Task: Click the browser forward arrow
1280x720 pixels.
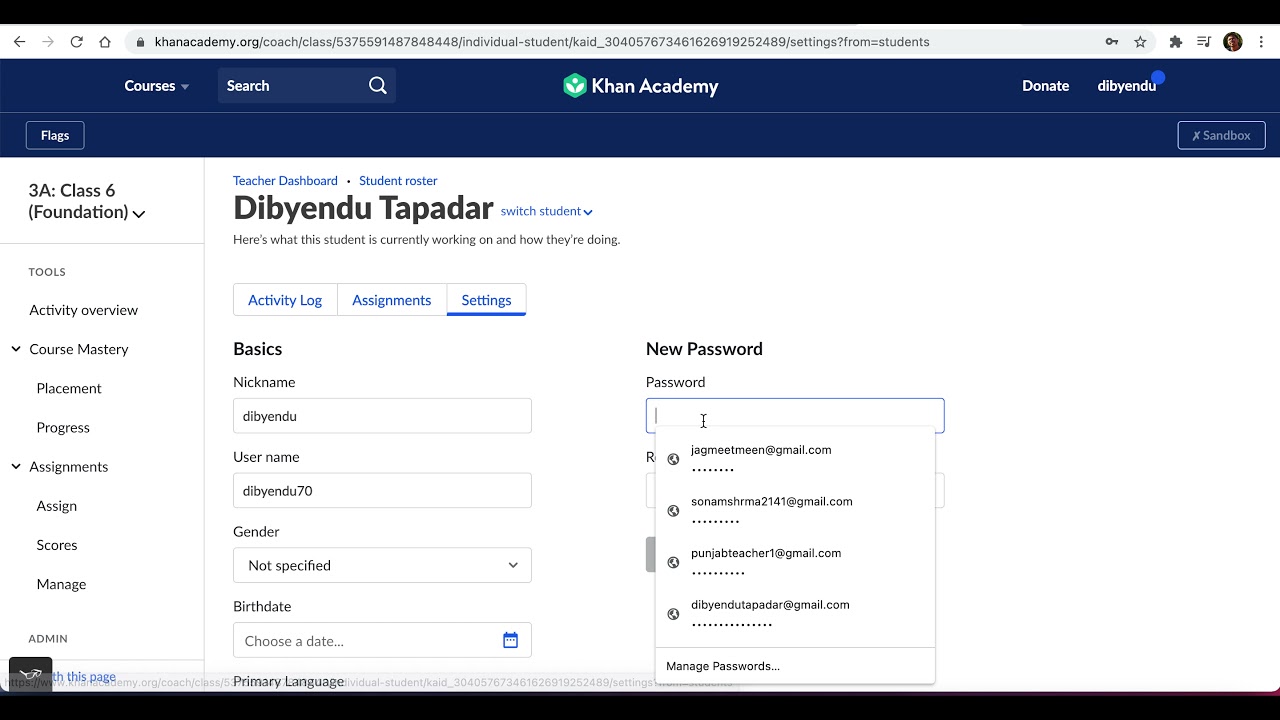Action: coord(47,42)
